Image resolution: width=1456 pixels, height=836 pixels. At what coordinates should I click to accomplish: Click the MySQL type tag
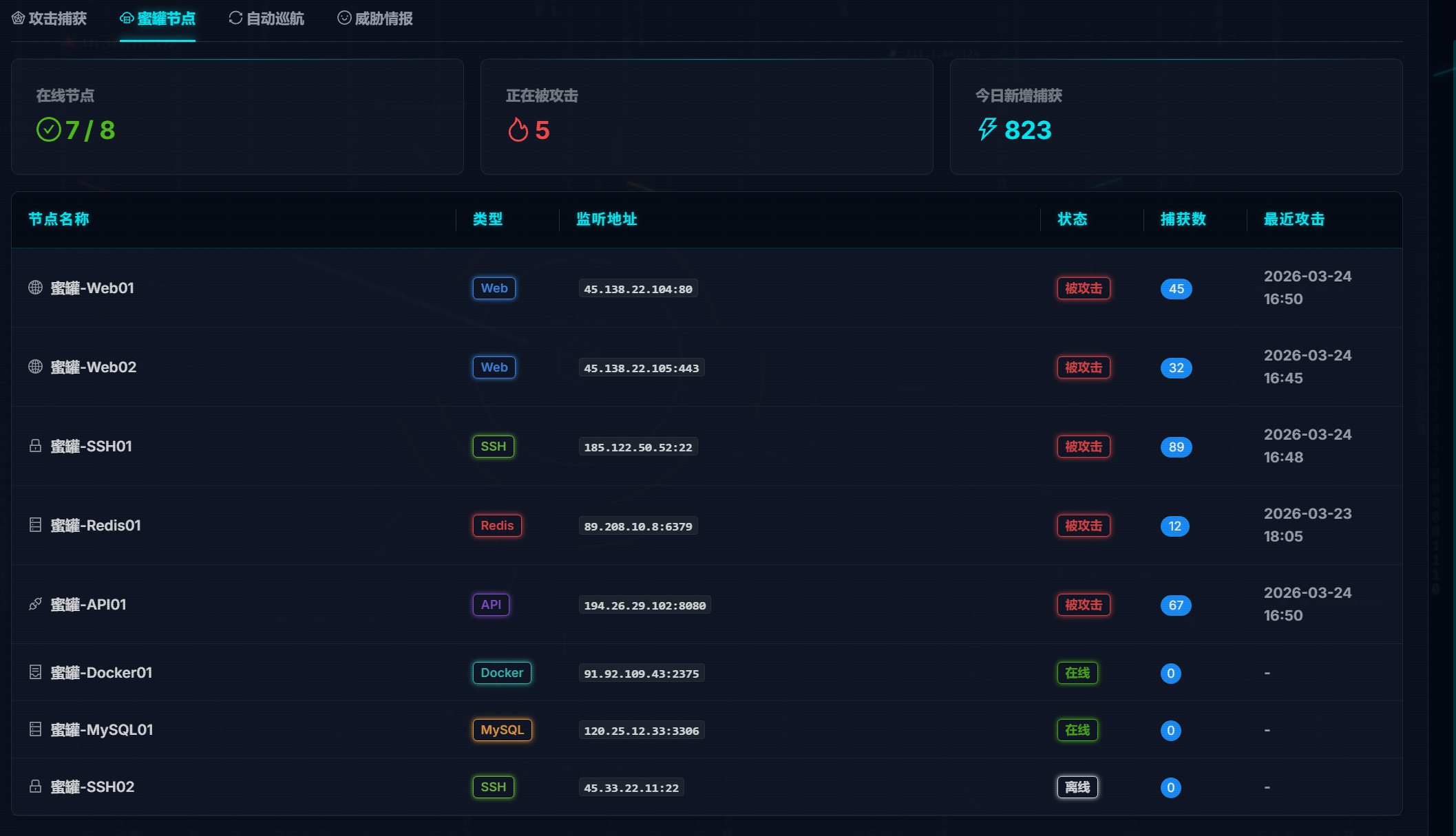pos(503,730)
